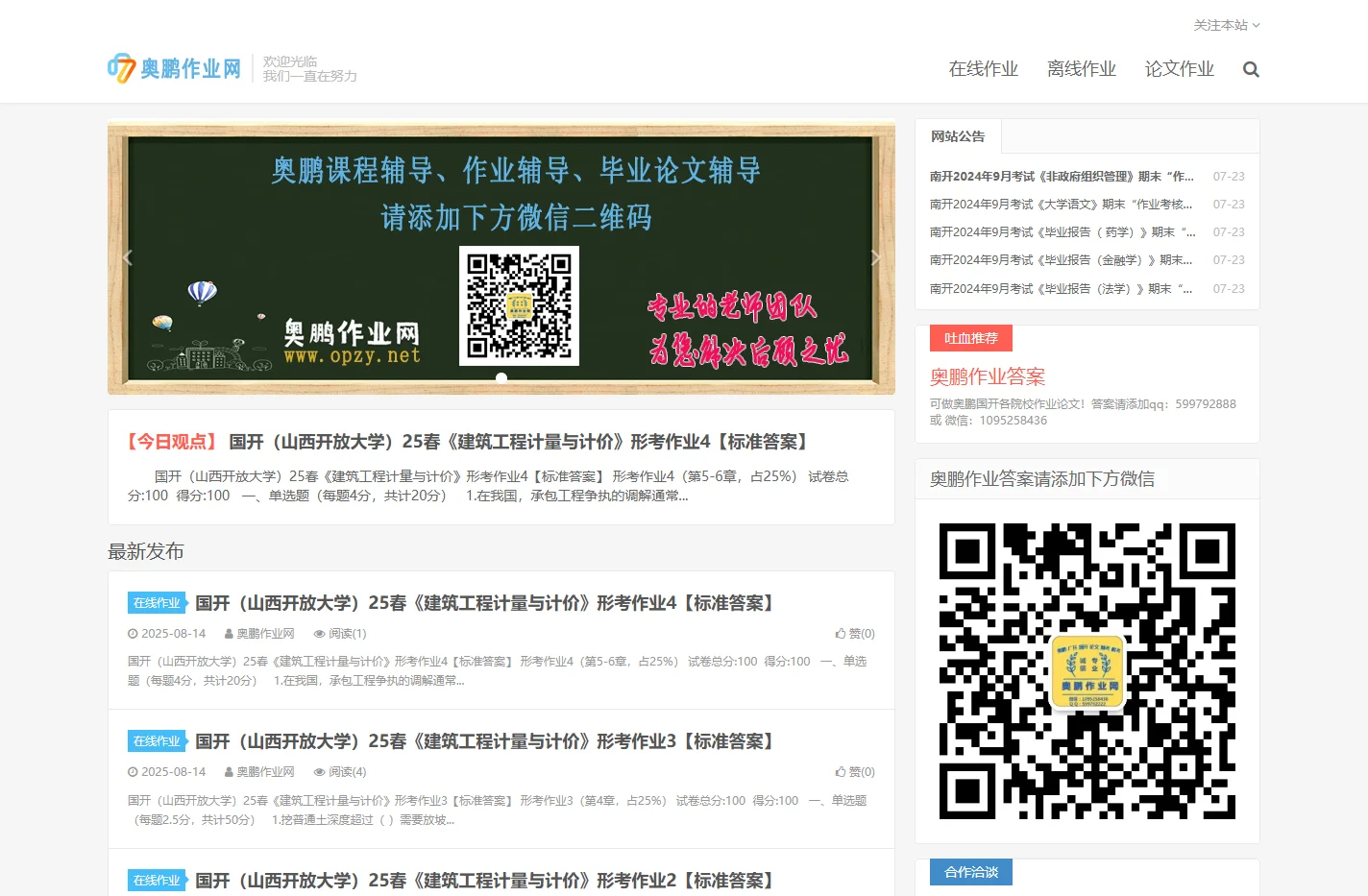
Task: Click the 合作洽谈 blue label
Action: 971,872
